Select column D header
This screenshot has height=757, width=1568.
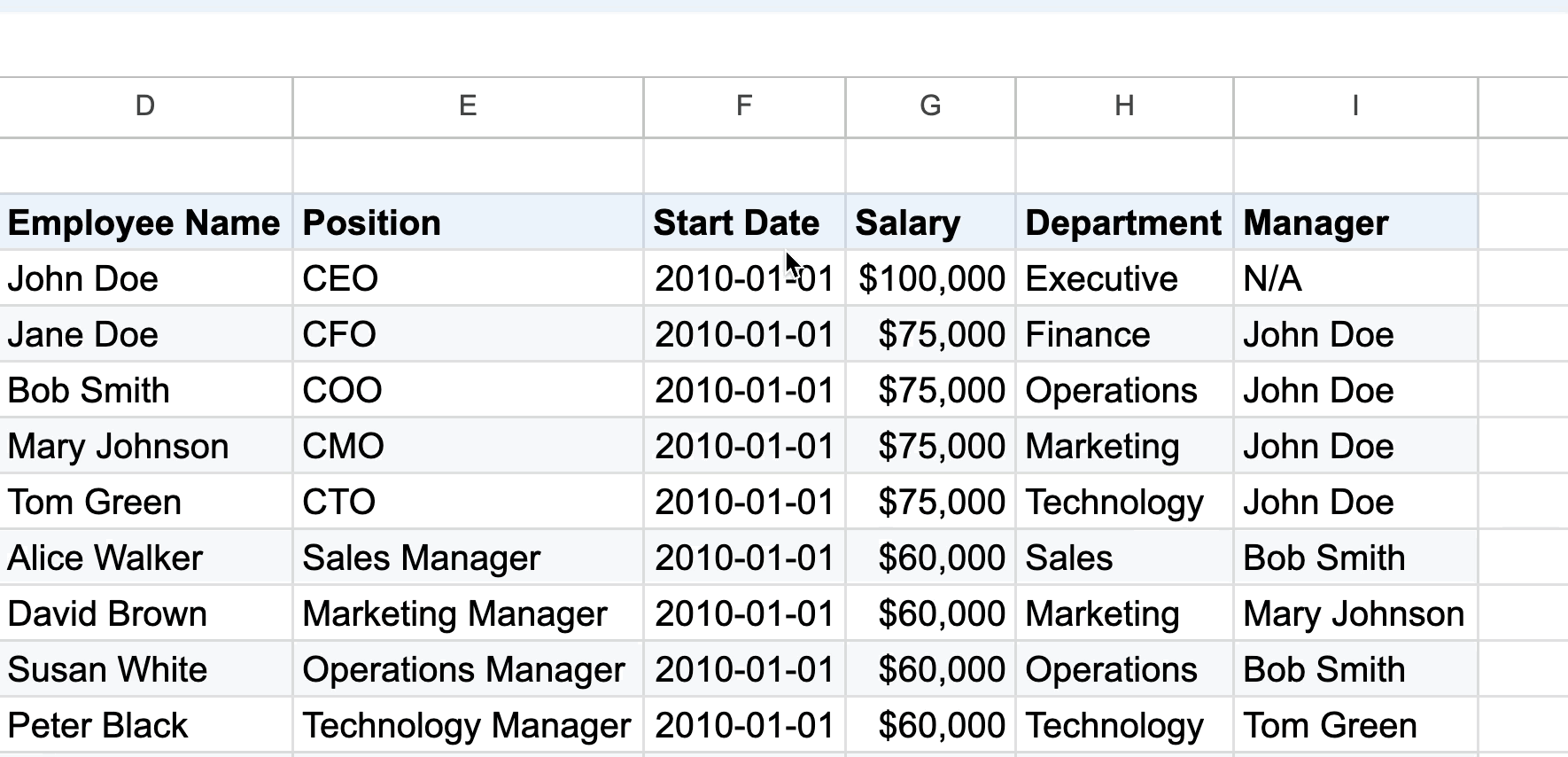[x=145, y=106]
